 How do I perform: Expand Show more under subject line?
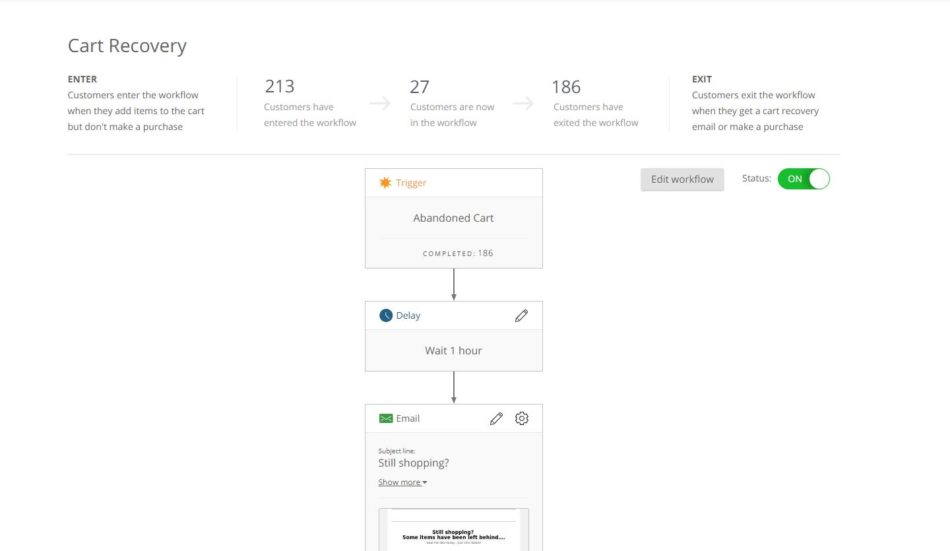tap(402, 482)
